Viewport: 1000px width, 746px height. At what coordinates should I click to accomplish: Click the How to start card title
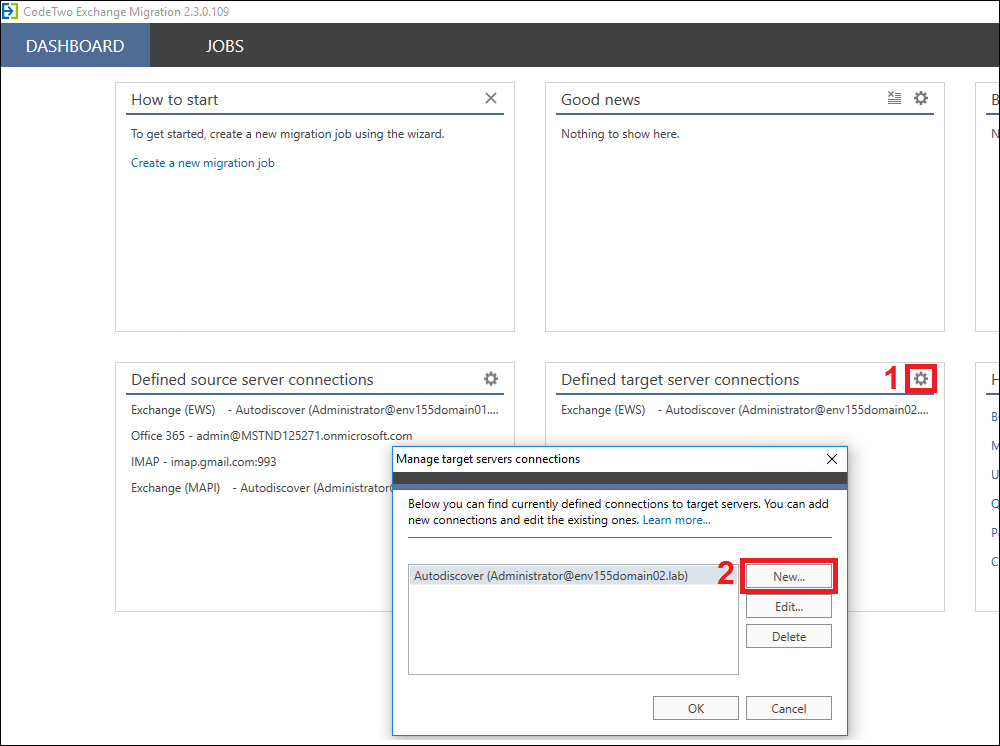click(x=174, y=99)
